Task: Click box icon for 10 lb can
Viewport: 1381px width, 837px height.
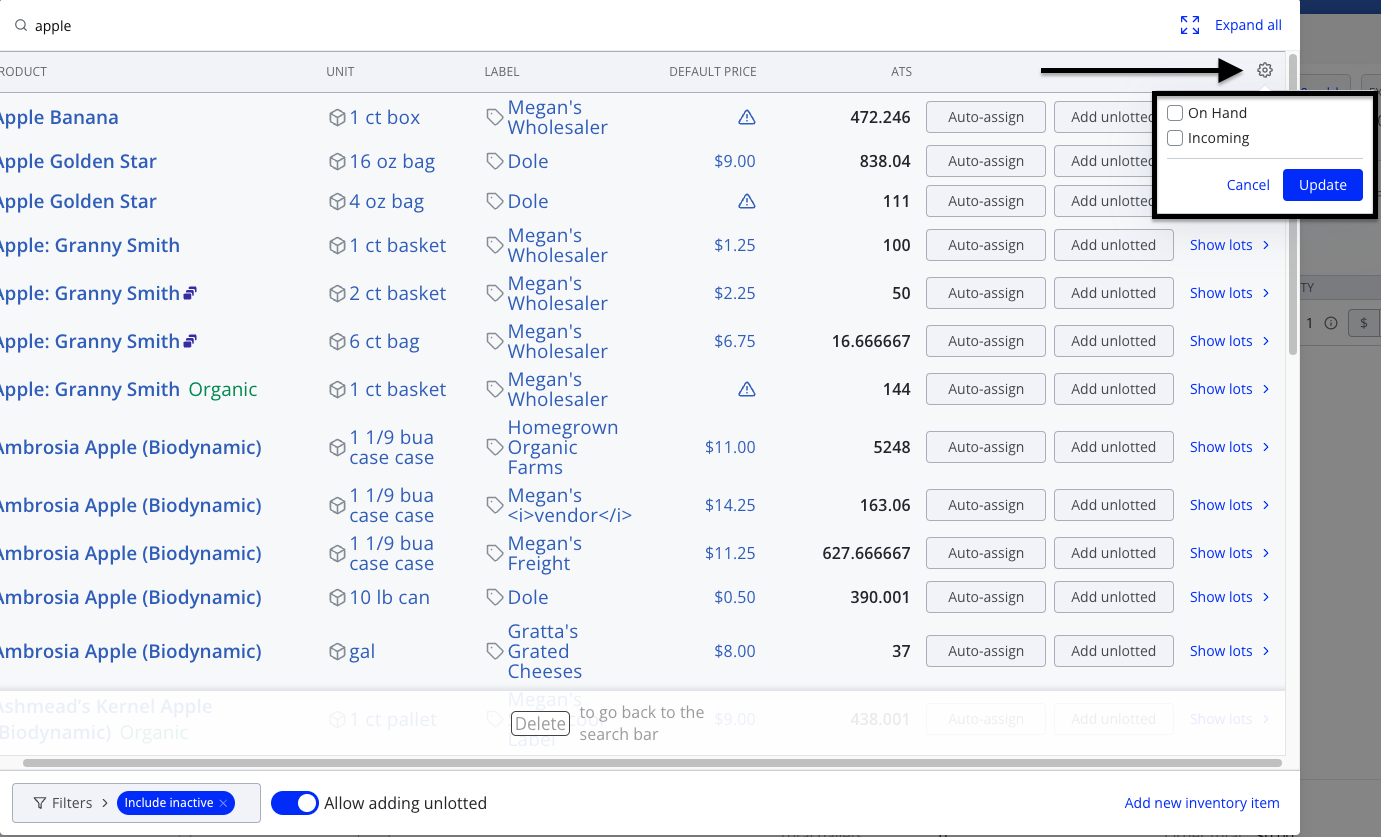Action: coord(337,598)
